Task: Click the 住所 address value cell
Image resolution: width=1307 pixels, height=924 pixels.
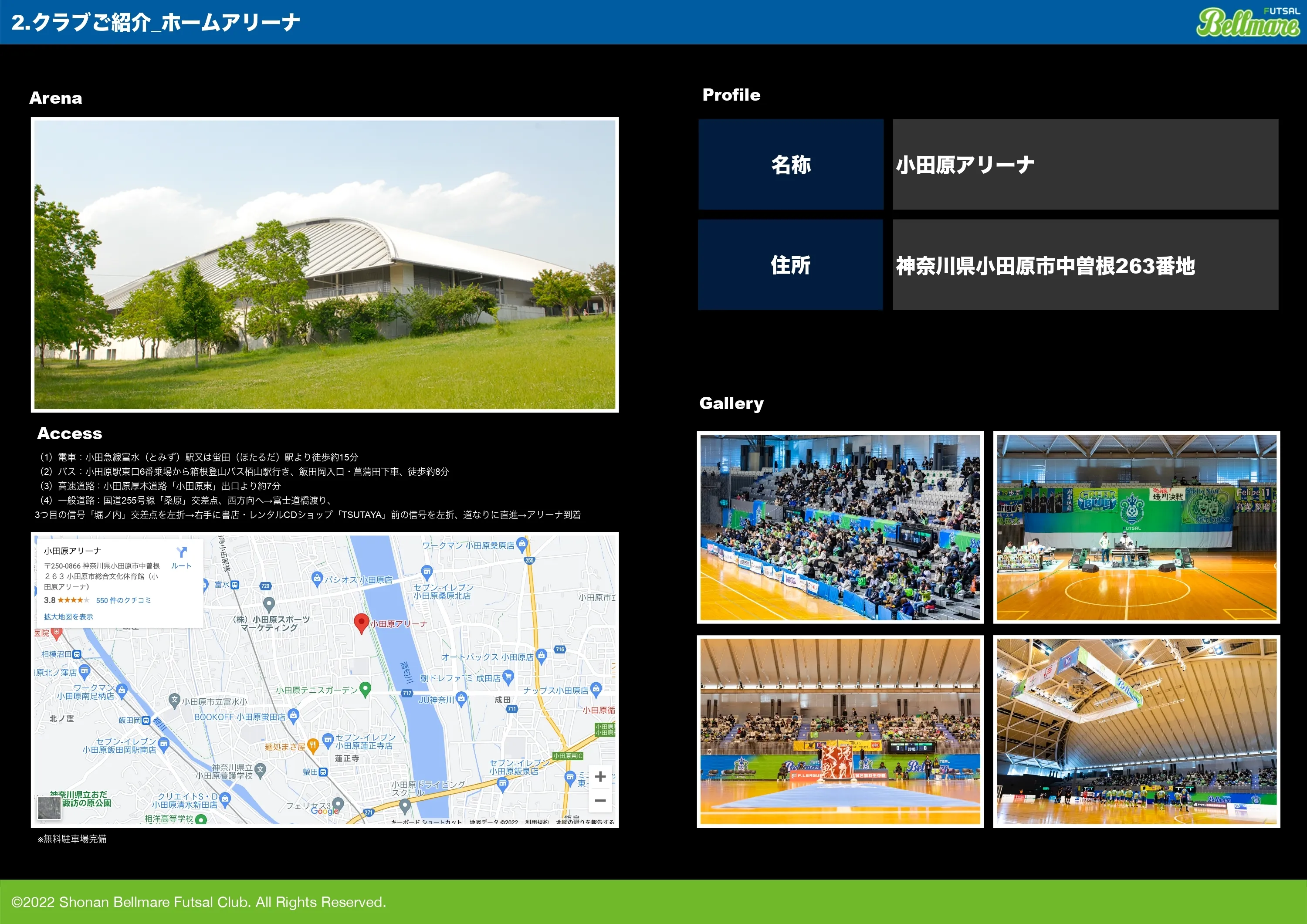Action: tap(1085, 265)
